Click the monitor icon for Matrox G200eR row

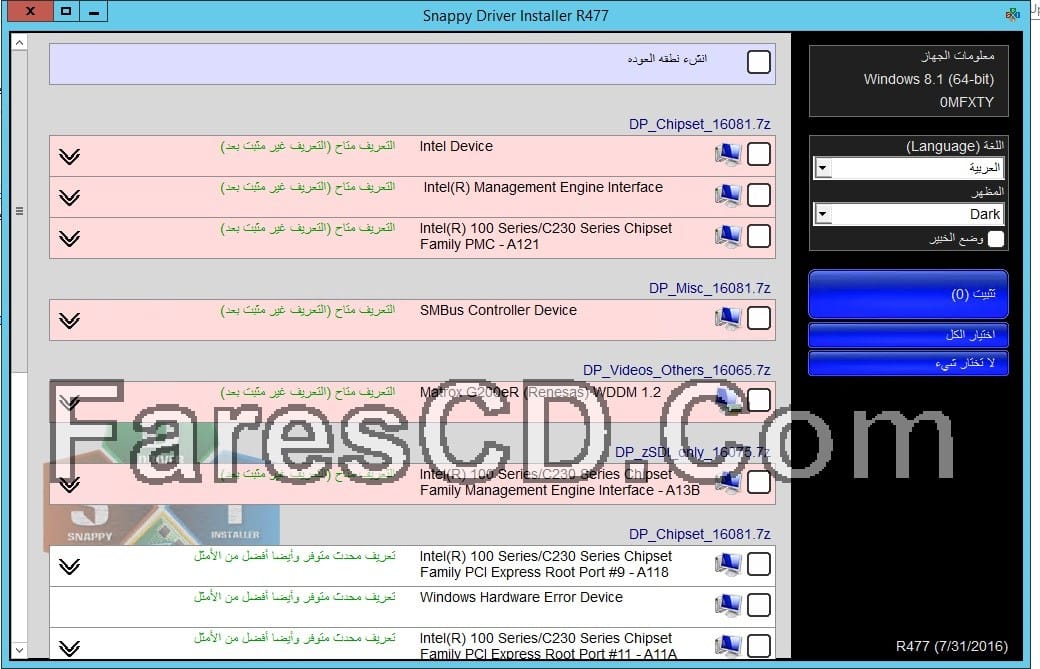[x=729, y=400]
